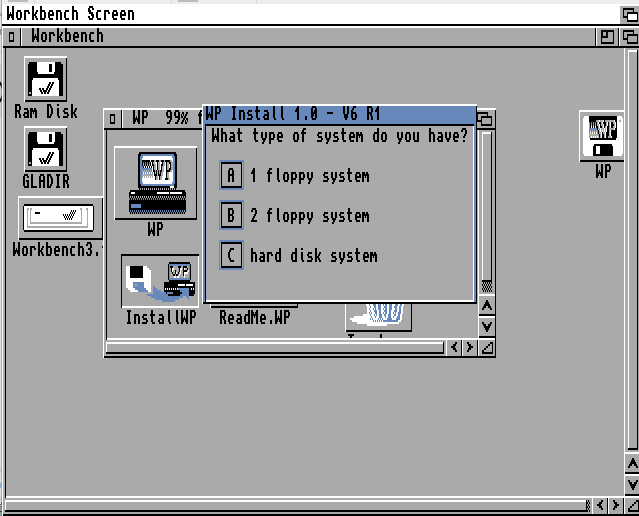
Task: Choose option B 2 floppy system
Action: coord(231,215)
